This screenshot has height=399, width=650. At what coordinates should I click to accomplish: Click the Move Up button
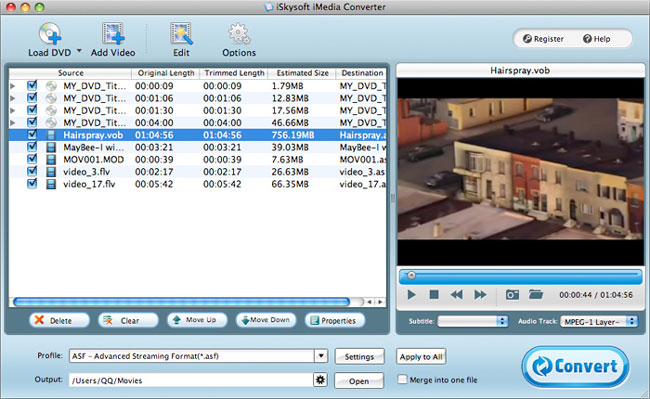(x=197, y=320)
